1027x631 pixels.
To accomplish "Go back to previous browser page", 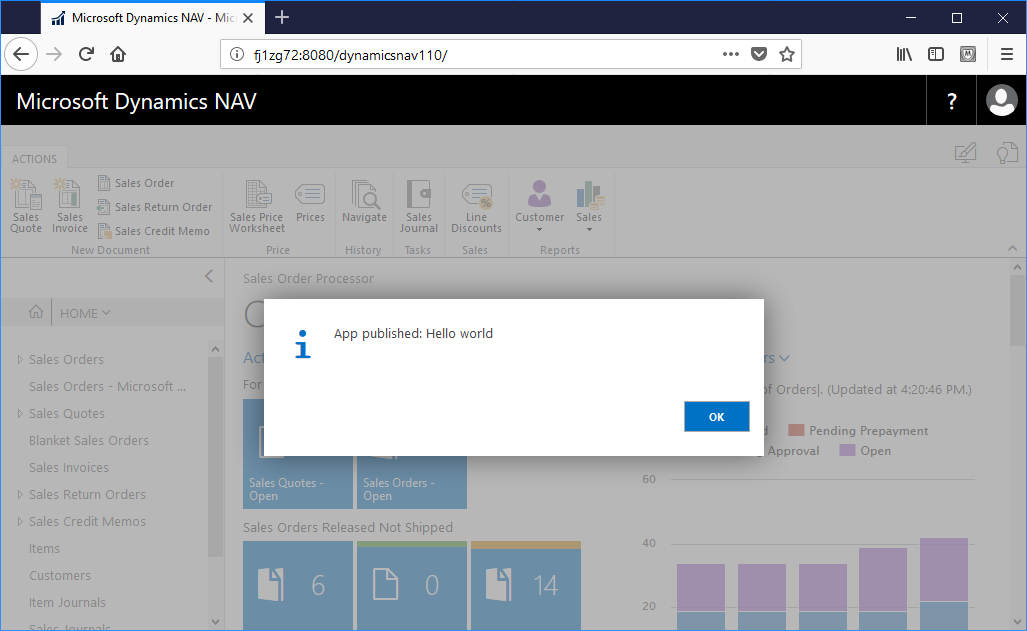I will pyautogui.click(x=21, y=54).
